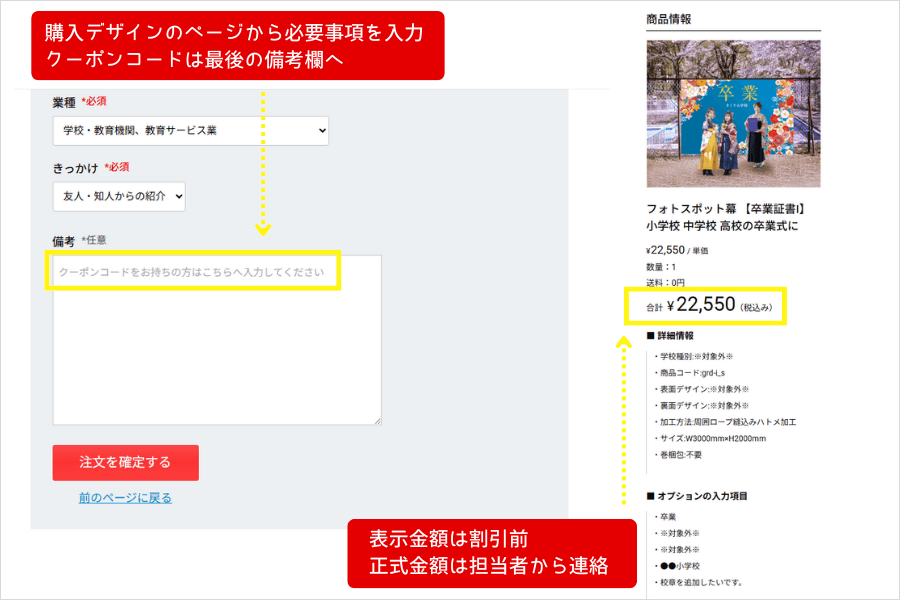This screenshot has height=600, width=900.
Task: Click the graduation photo backdrop product thumbnail
Action: pyautogui.click(x=733, y=114)
